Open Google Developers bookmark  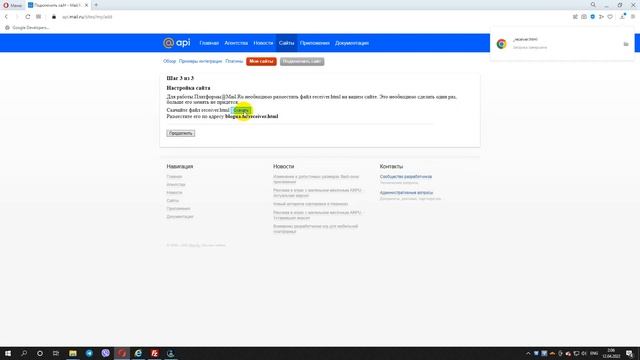[x=27, y=28]
